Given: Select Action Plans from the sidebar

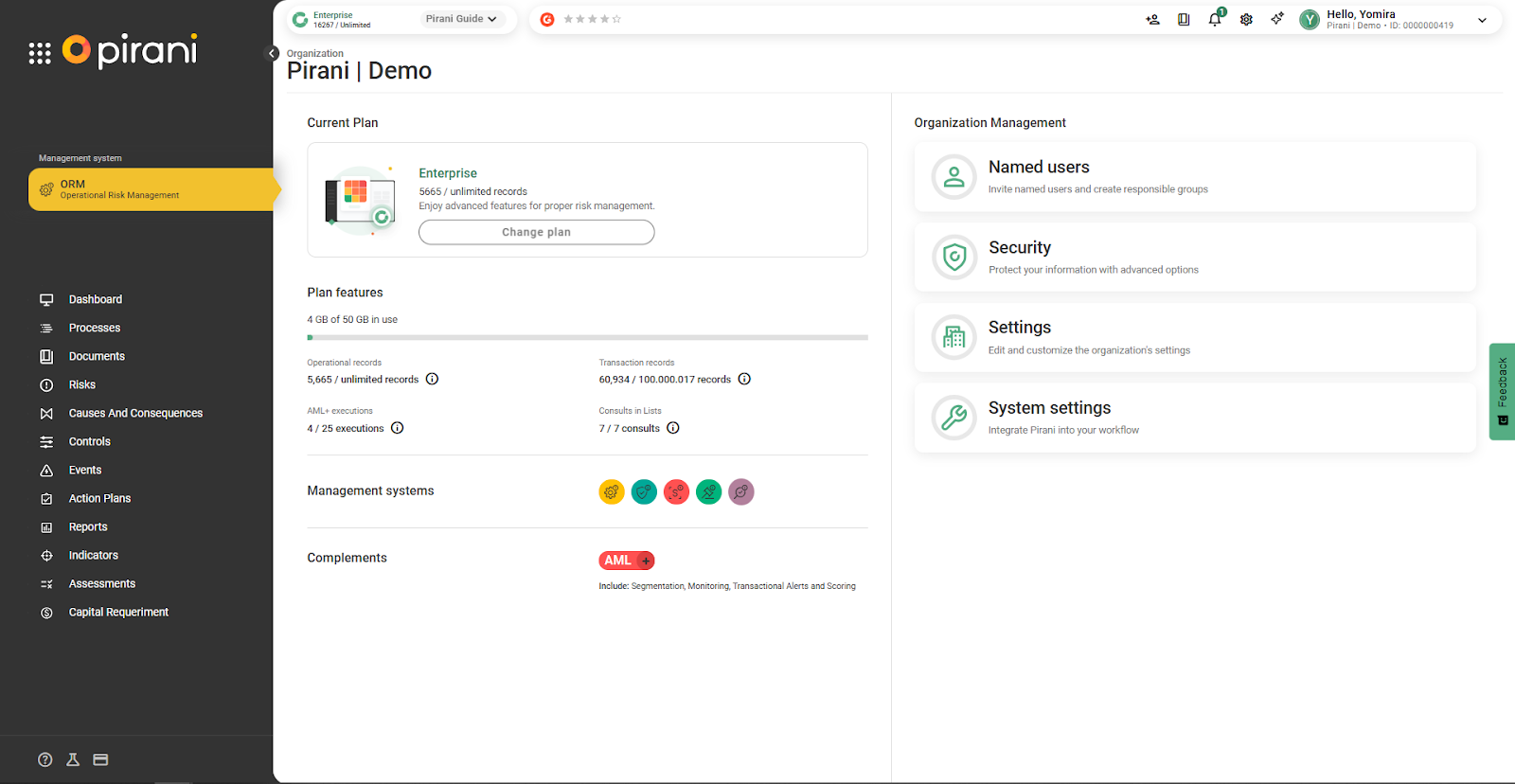Looking at the screenshot, I should [99, 498].
